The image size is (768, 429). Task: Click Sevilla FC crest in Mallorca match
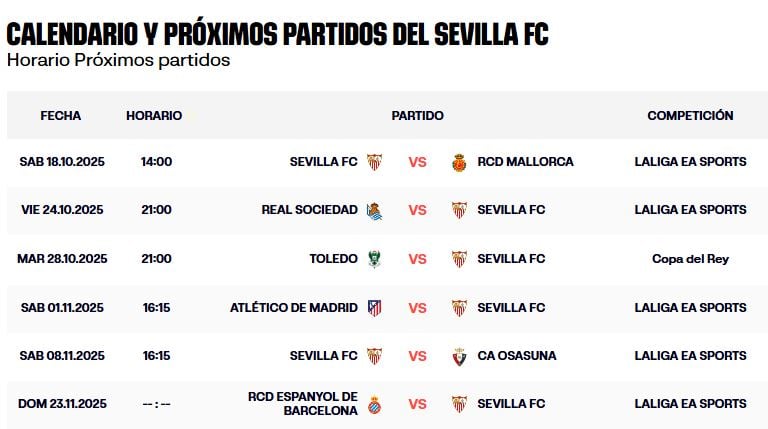point(374,162)
